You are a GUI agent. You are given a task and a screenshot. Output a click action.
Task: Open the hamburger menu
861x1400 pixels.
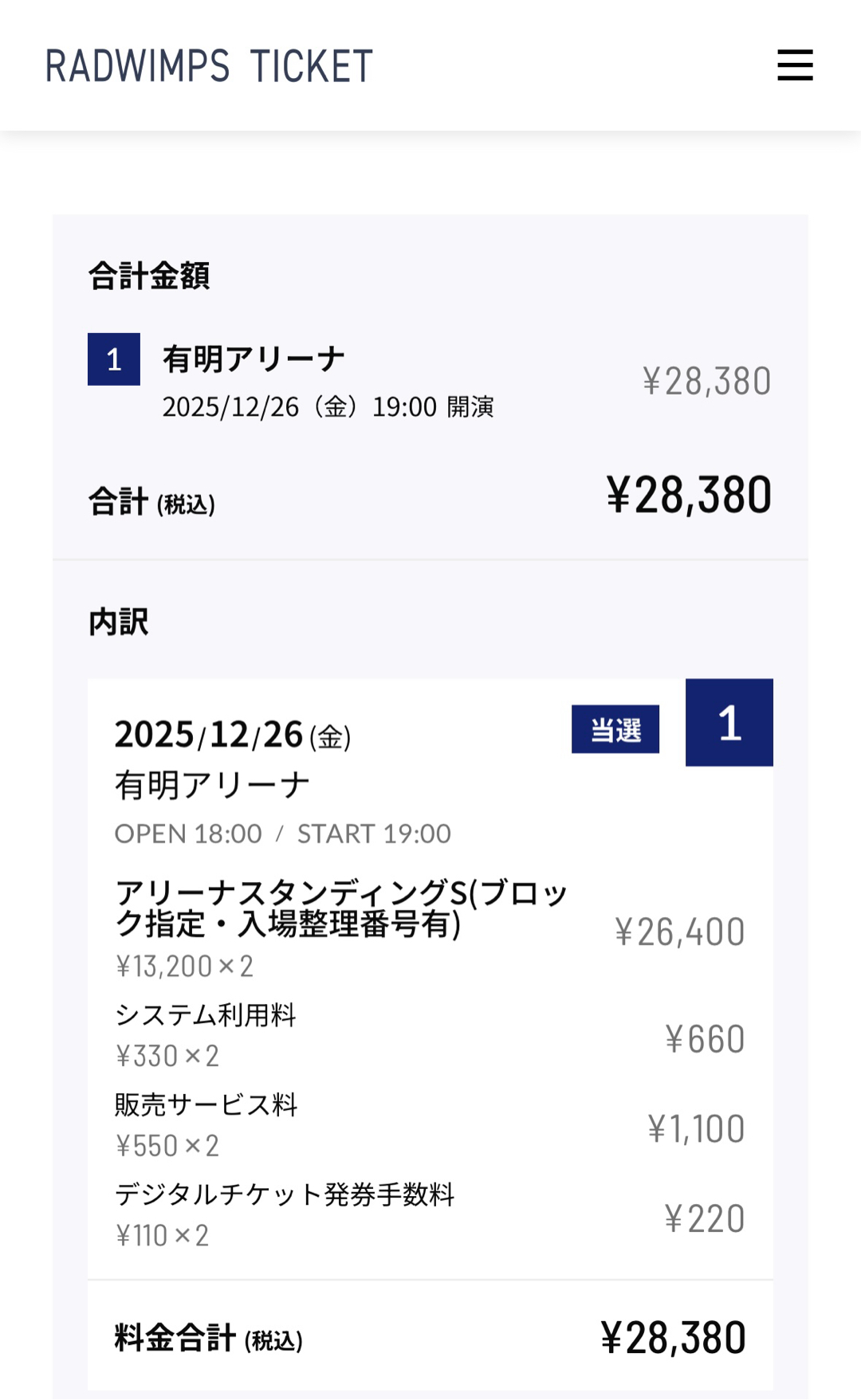click(795, 65)
